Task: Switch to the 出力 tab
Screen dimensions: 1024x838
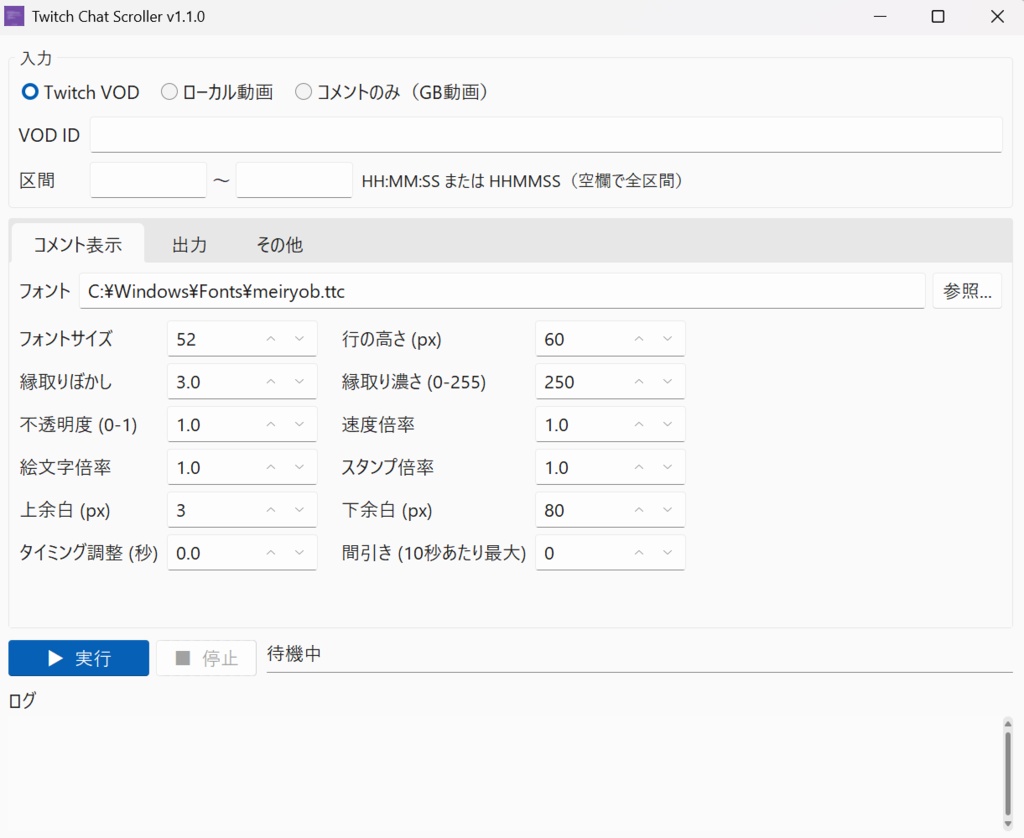Action: (x=189, y=245)
